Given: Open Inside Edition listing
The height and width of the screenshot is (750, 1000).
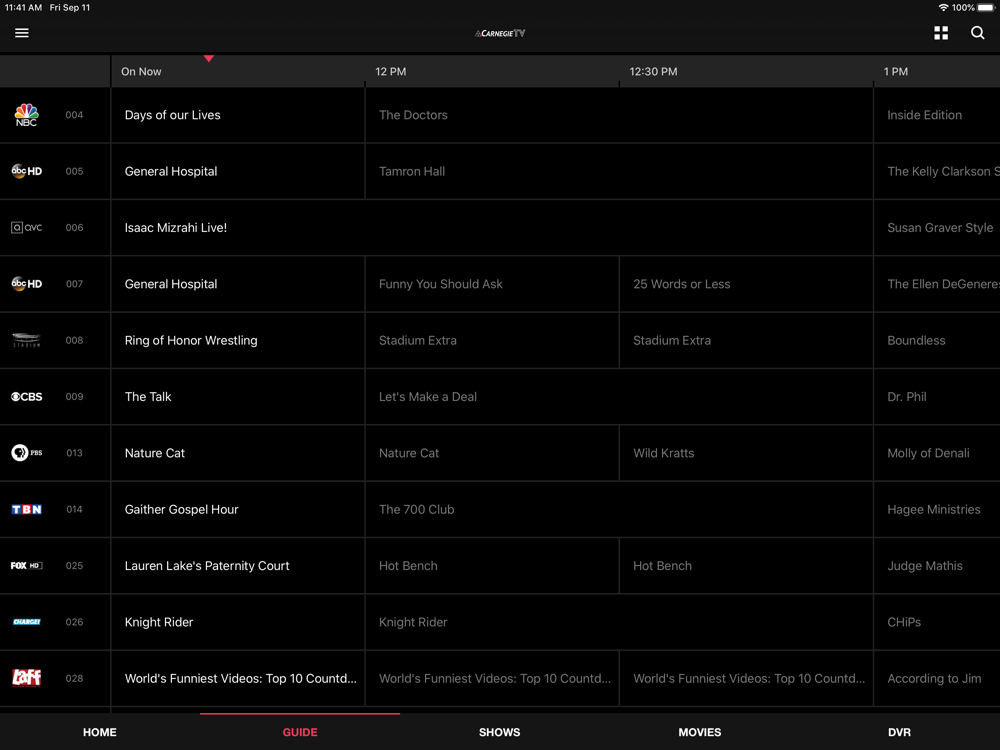Looking at the screenshot, I should tap(937, 115).
